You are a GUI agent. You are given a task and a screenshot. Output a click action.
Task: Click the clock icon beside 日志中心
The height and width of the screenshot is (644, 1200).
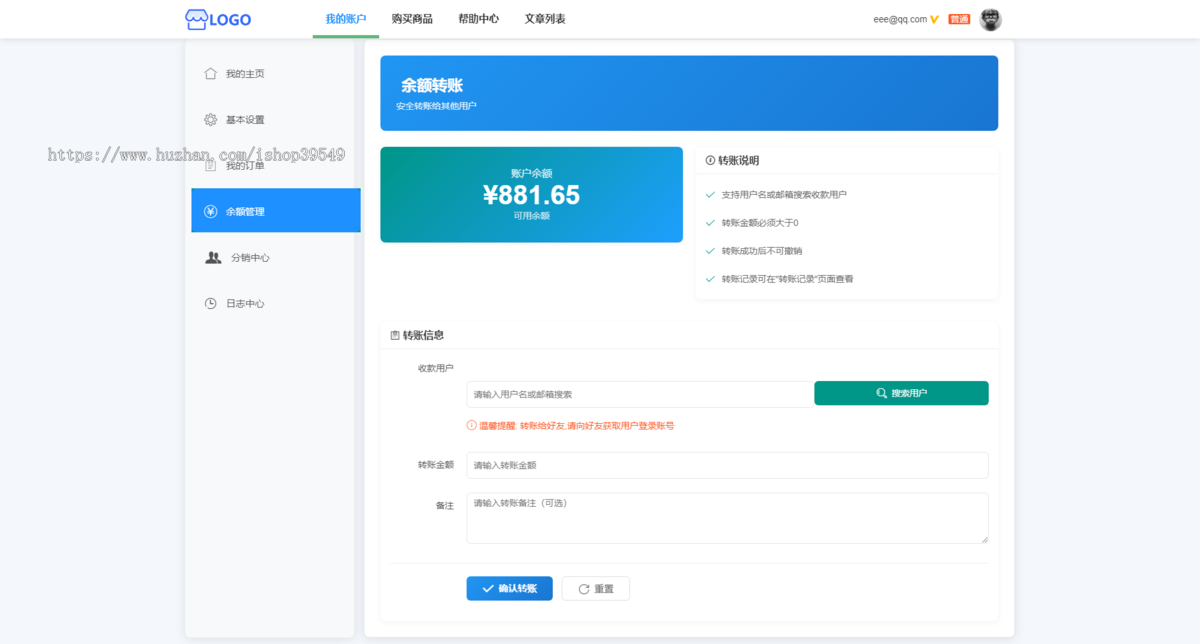210,303
